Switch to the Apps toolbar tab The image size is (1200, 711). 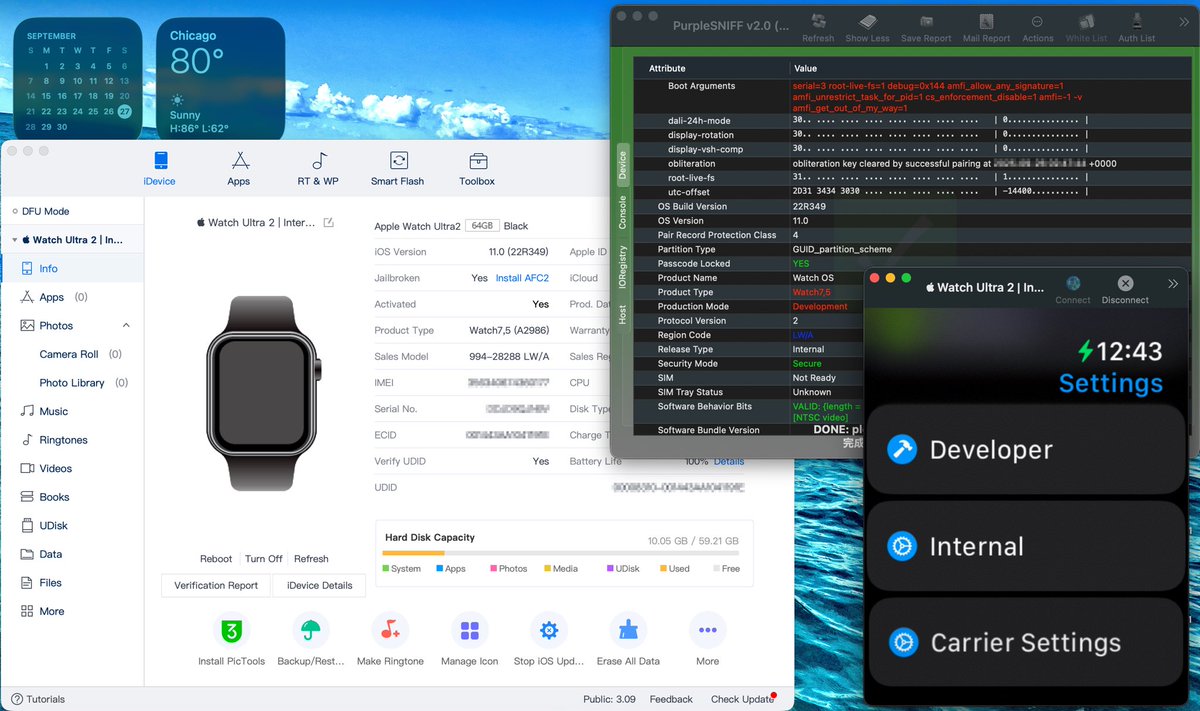(x=239, y=168)
